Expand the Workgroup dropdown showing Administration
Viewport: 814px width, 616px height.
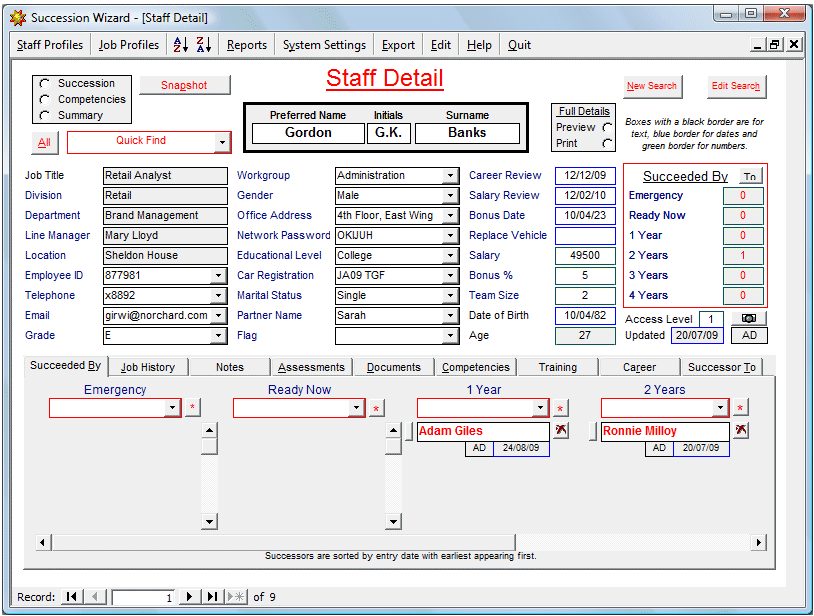pyautogui.click(x=450, y=176)
